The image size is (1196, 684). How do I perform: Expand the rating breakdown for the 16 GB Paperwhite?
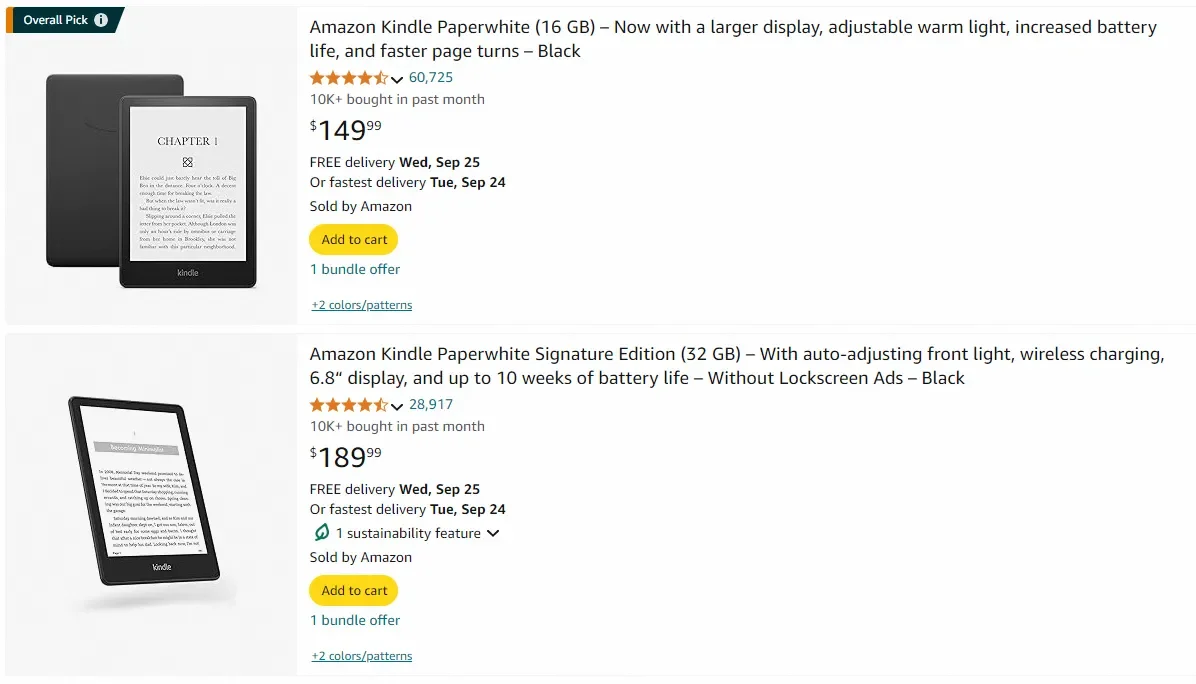tap(396, 79)
